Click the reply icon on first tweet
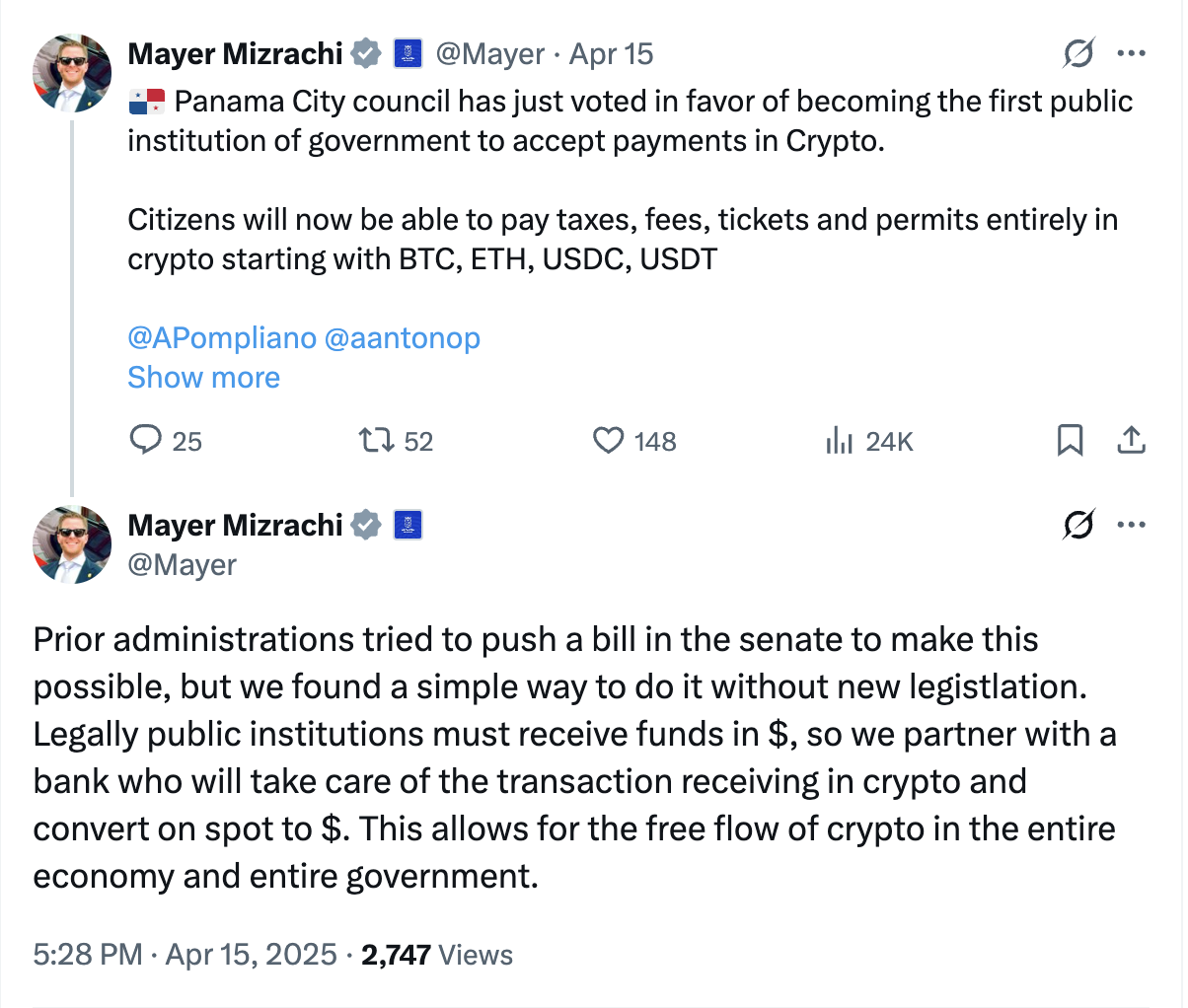The image size is (1188, 1008). [x=146, y=439]
